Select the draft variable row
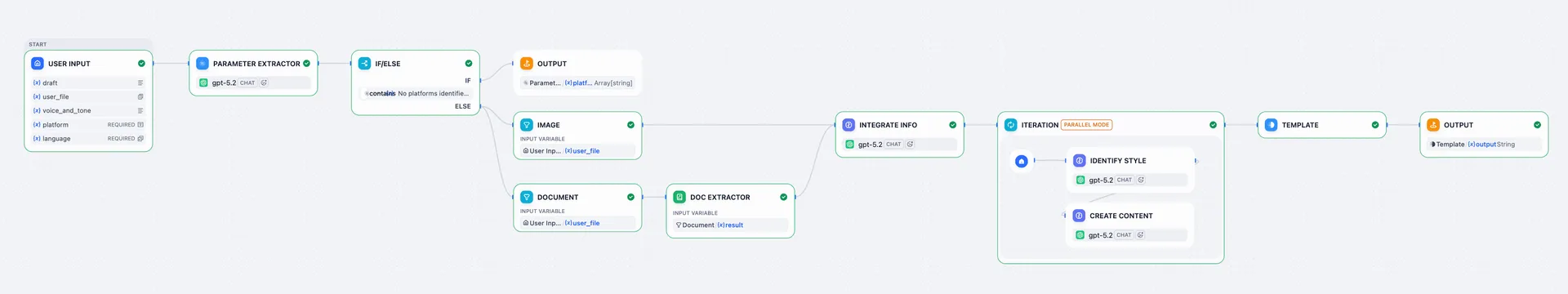Viewport: 1568px width, 294px height. 88,82
